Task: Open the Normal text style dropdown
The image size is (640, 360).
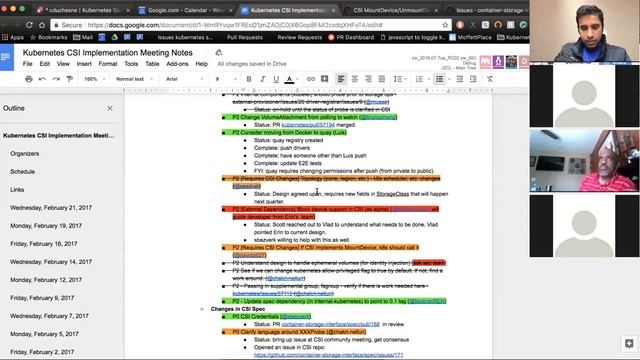Action: point(134,79)
